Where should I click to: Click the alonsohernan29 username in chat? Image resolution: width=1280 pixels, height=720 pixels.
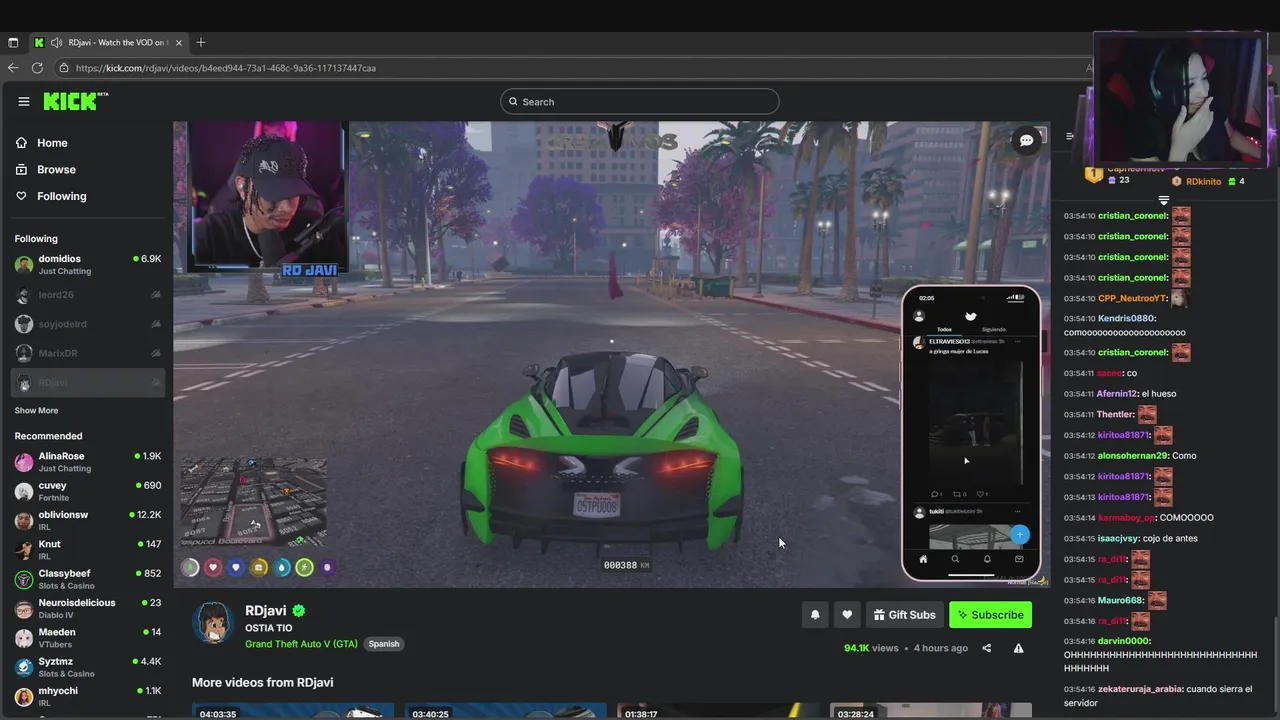click(1133, 456)
